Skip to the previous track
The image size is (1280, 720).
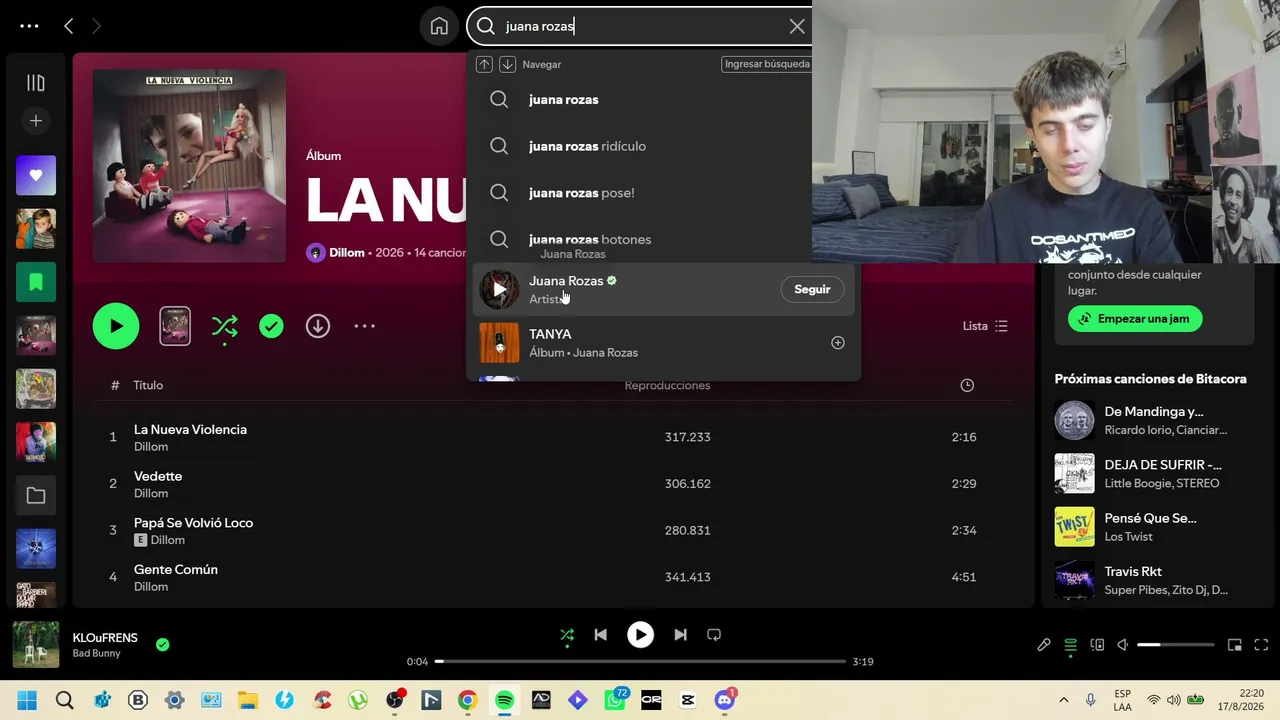coord(600,635)
